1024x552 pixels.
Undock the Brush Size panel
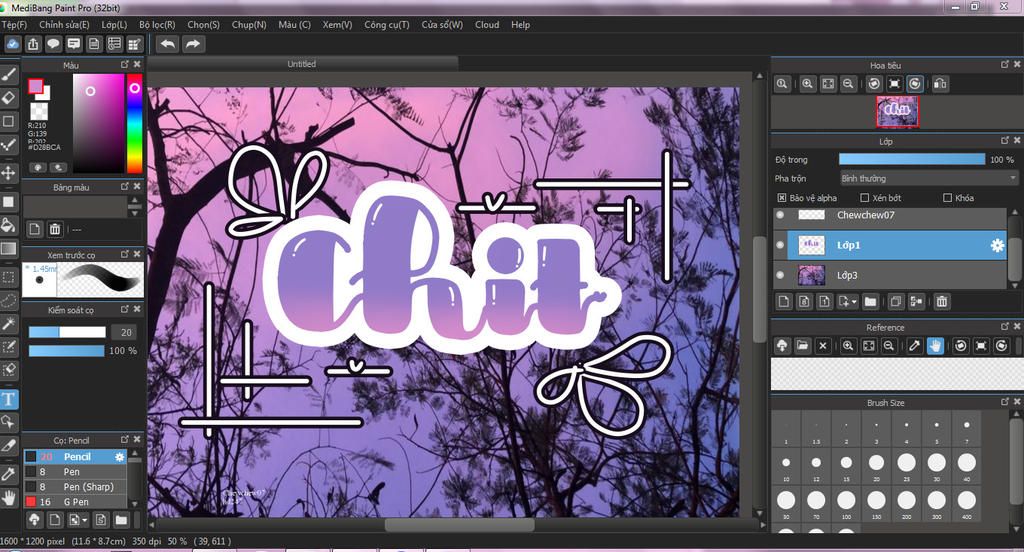[x=1005, y=402]
